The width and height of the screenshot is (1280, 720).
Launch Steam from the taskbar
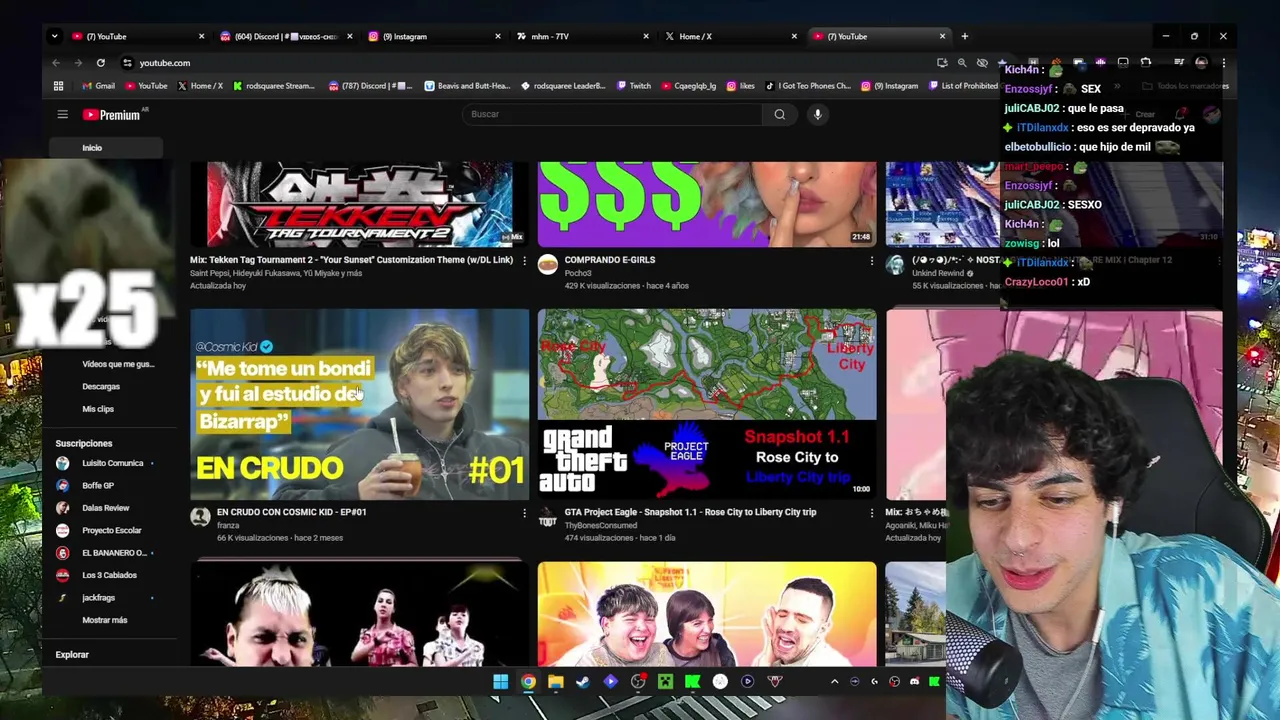(x=583, y=682)
